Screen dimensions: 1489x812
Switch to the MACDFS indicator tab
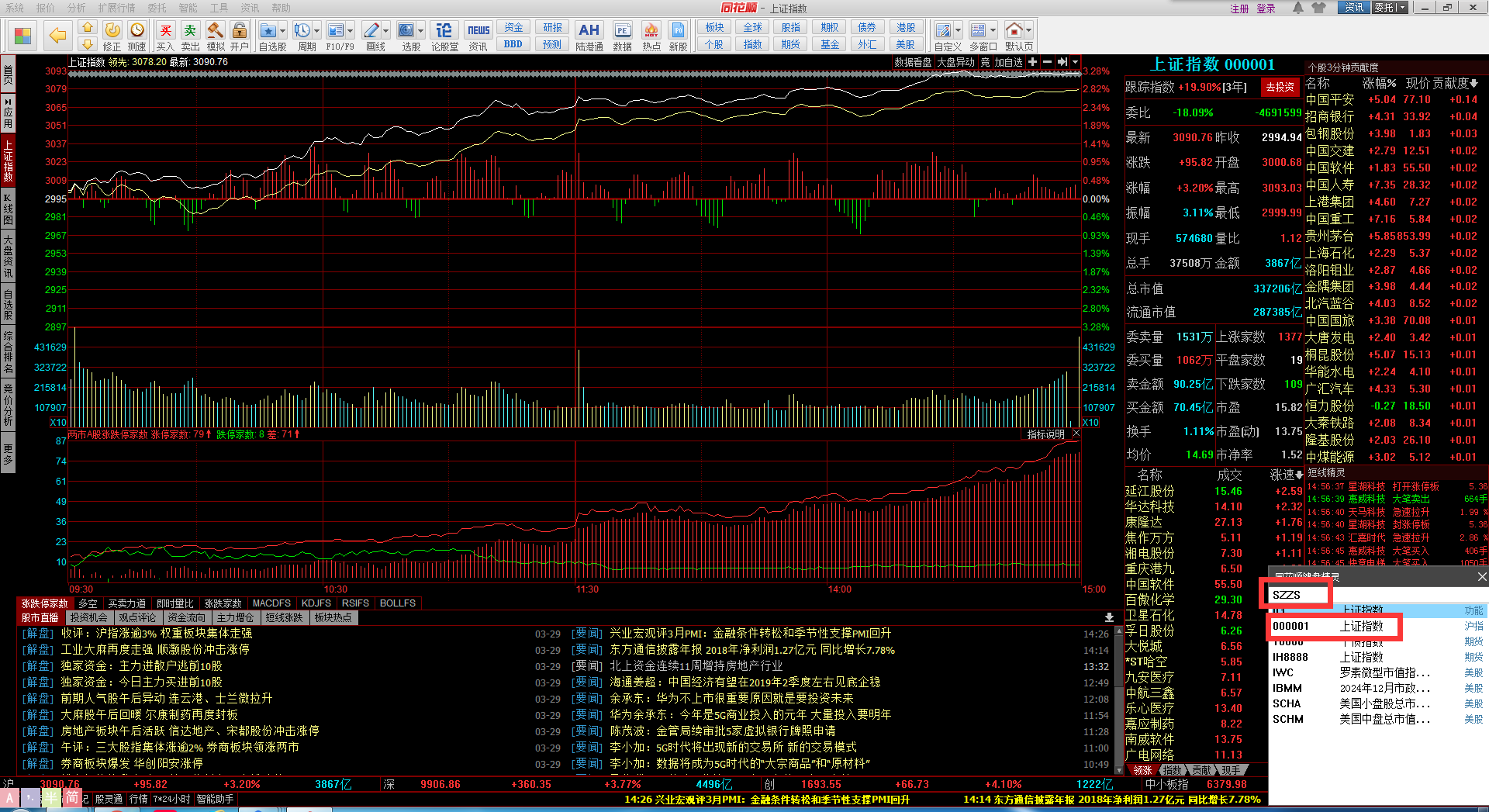coord(271,603)
